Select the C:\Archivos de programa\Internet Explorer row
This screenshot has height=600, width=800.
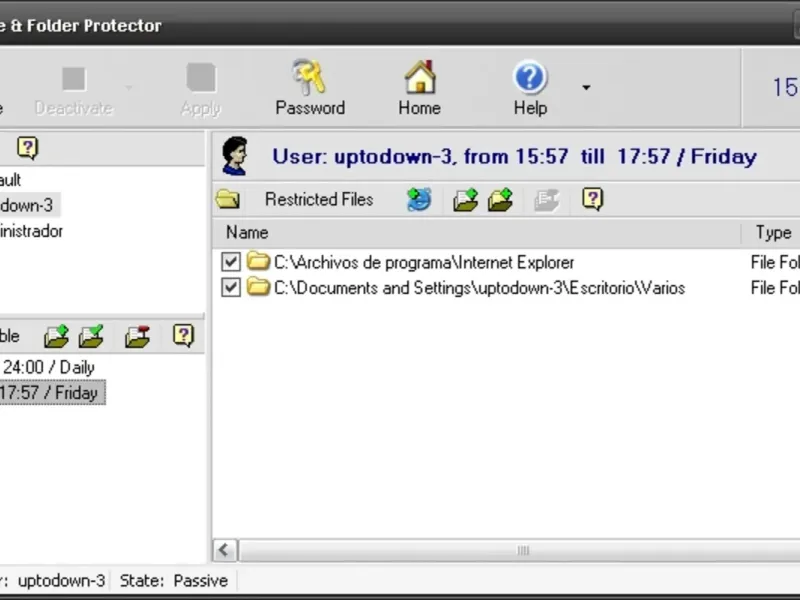506,262
